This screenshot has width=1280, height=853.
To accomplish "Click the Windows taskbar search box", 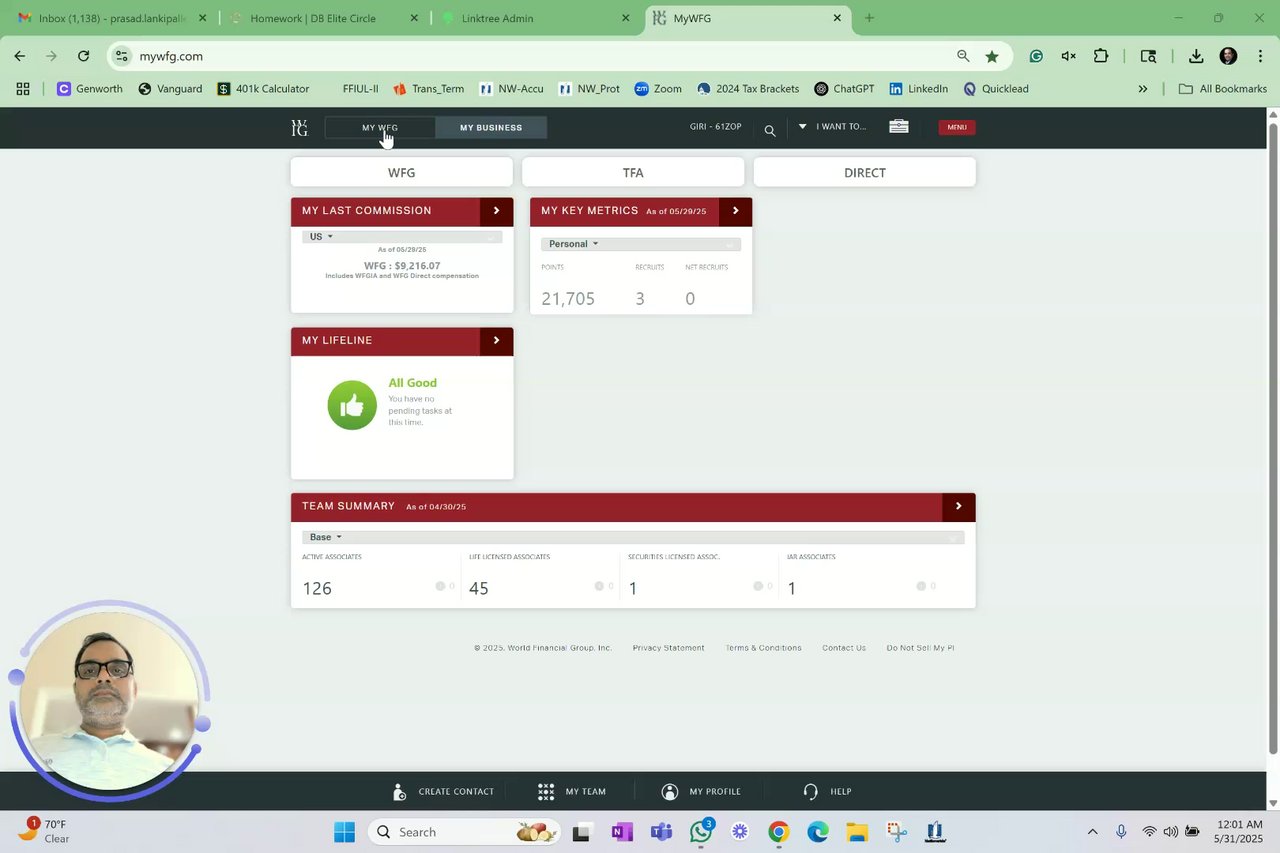I will coord(464,832).
